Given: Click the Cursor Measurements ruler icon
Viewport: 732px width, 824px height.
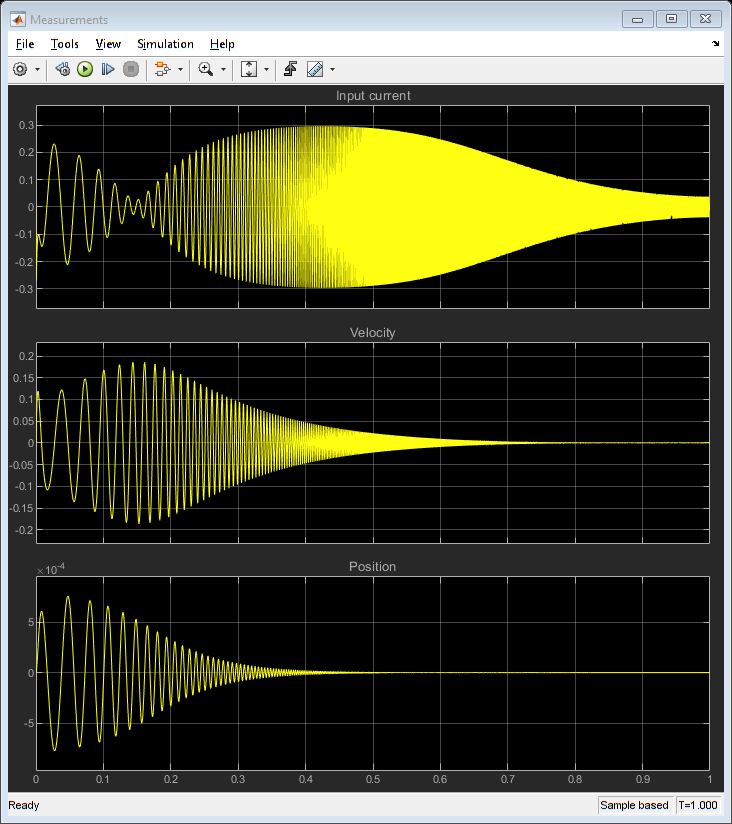Looking at the screenshot, I should pyautogui.click(x=315, y=69).
